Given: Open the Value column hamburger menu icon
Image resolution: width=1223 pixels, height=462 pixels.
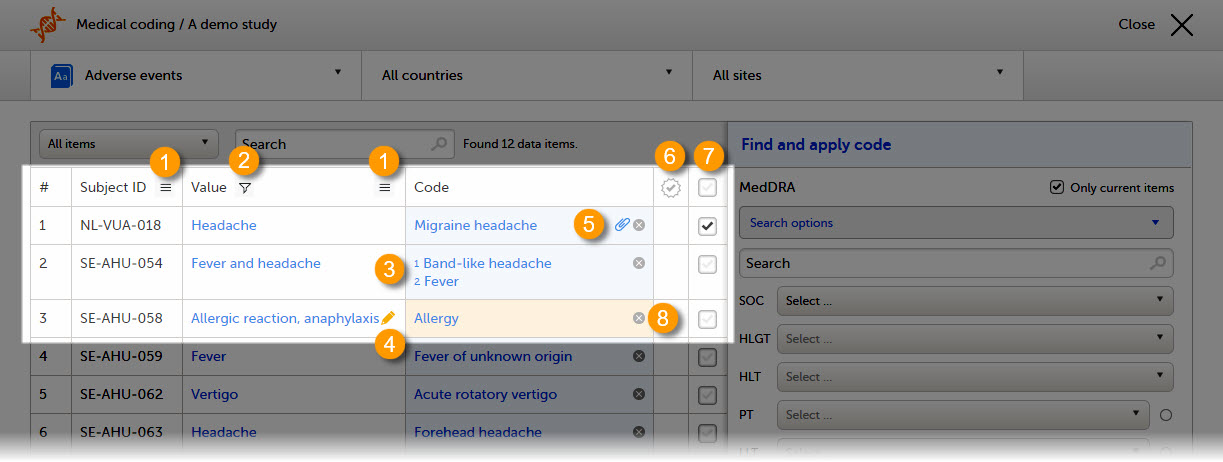Looking at the screenshot, I should [385, 187].
